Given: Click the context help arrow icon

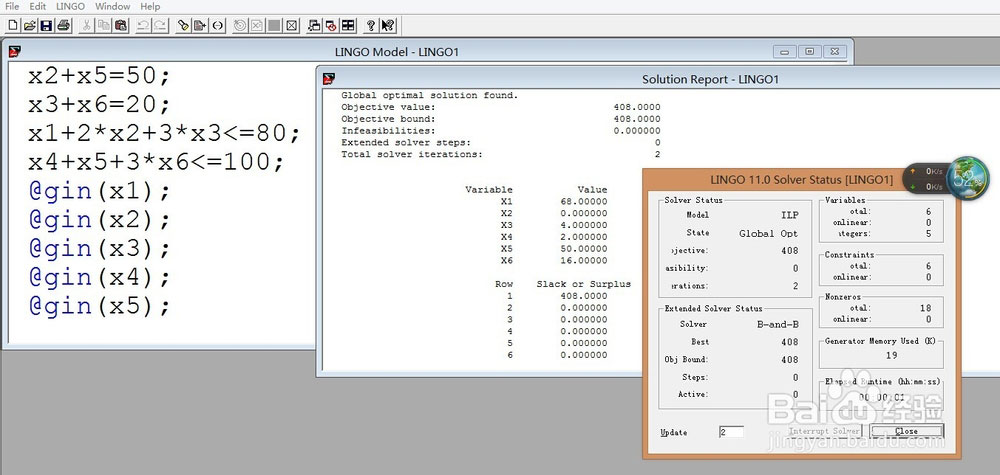Looking at the screenshot, I should pyautogui.click(x=388, y=26).
